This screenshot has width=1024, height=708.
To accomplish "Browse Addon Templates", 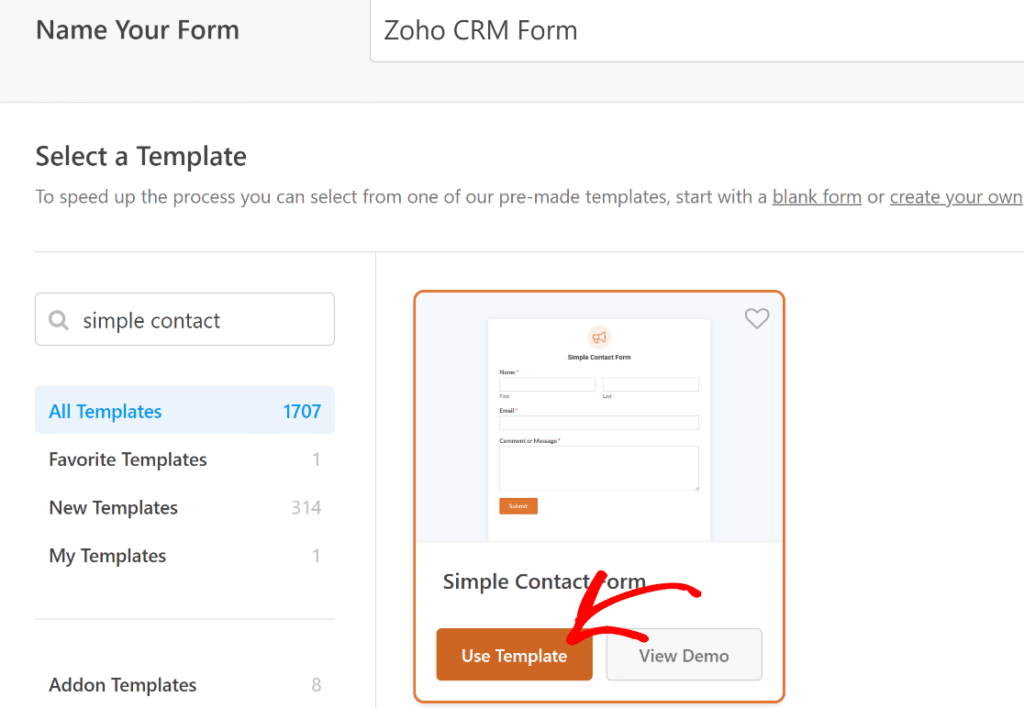I will pyautogui.click(x=122, y=685).
